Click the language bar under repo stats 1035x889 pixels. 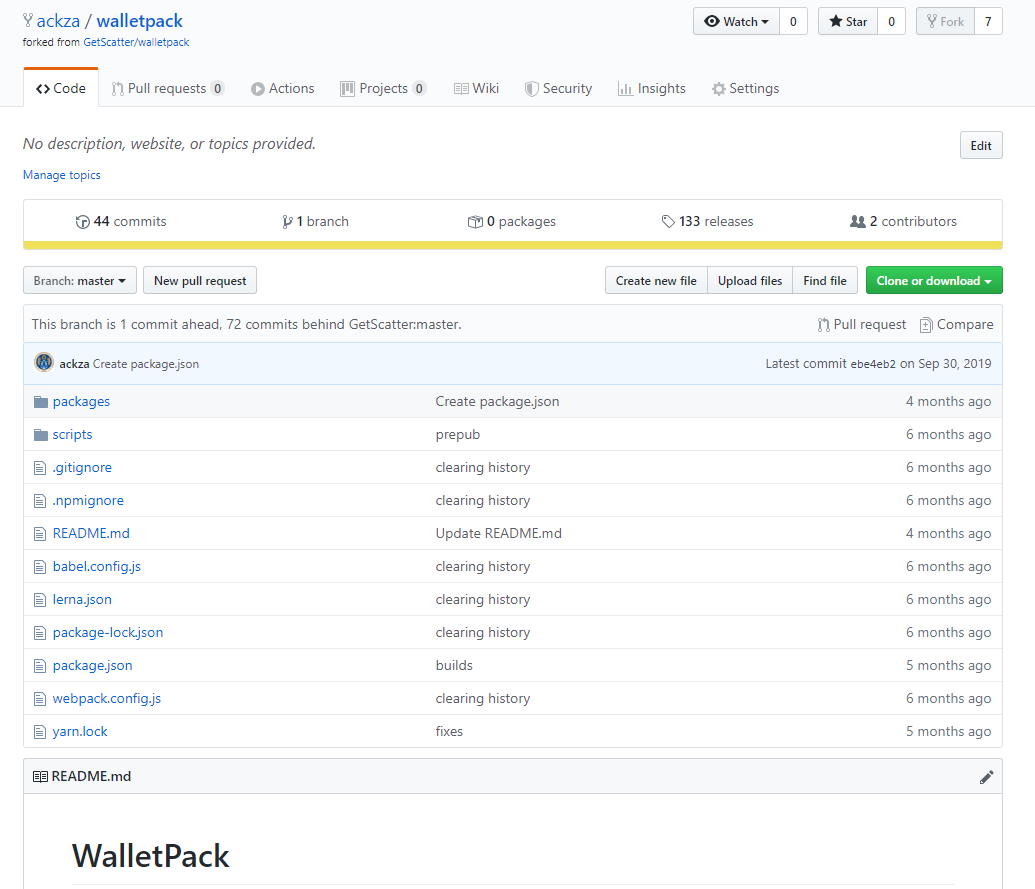point(513,246)
